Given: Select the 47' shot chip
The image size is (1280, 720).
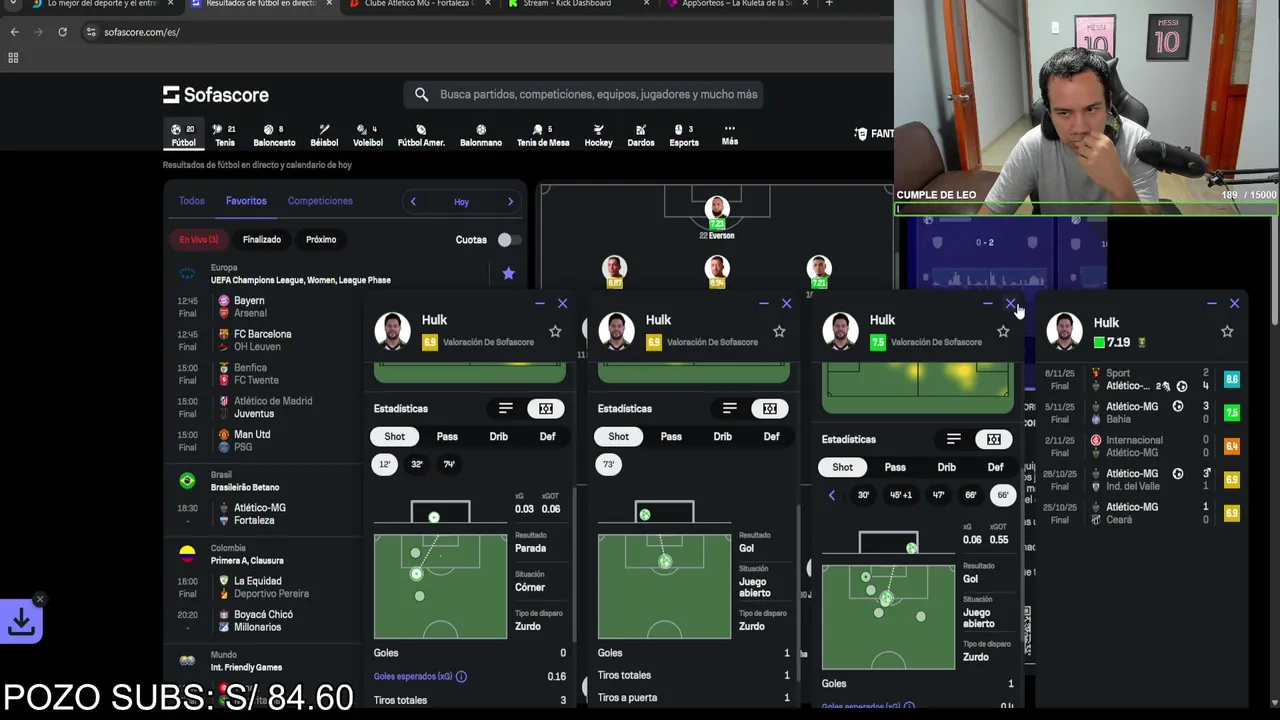Looking at the screenshot, I should 938,495.
